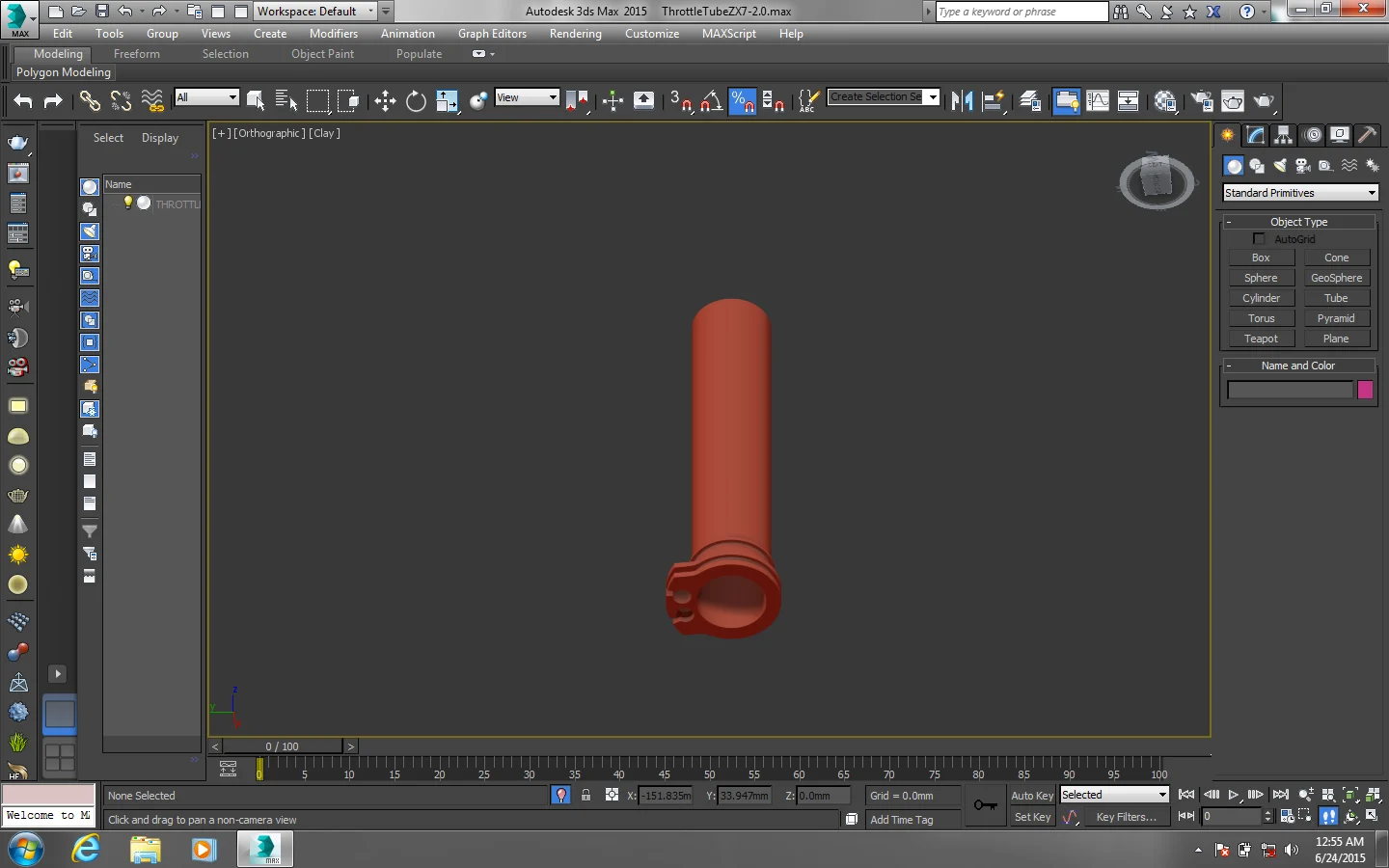Toggle the 3D Snaps button
Screen dimensions: 1389x868
[x=681, y=100]
